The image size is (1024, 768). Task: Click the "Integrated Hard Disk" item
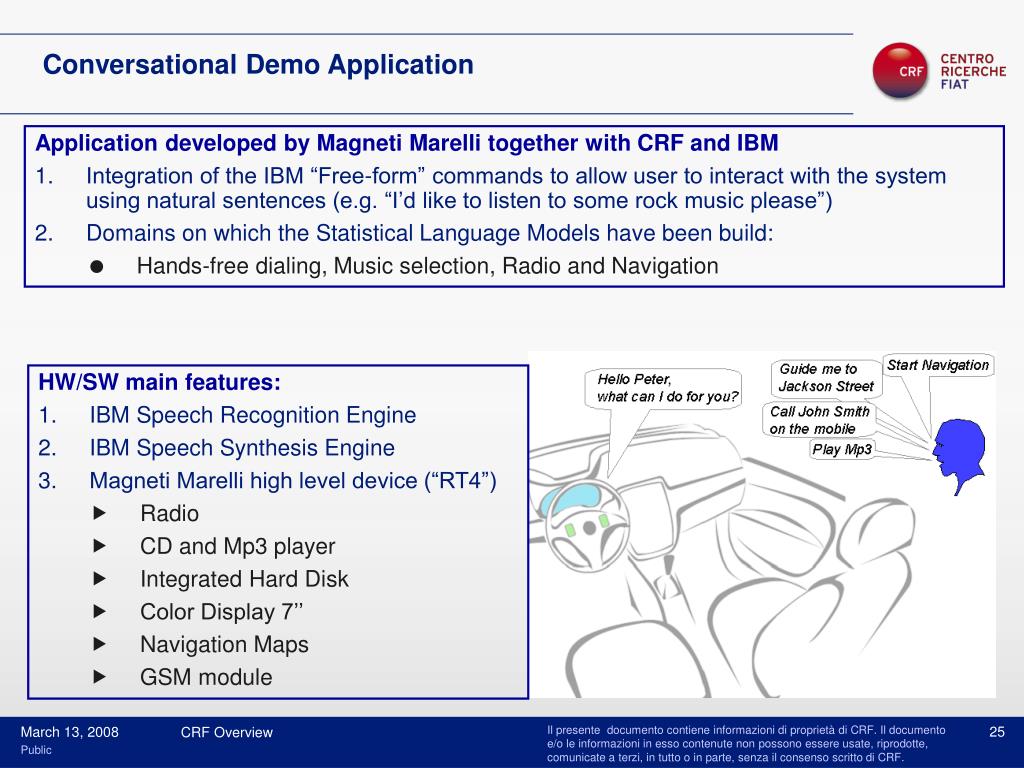(244, 579)
